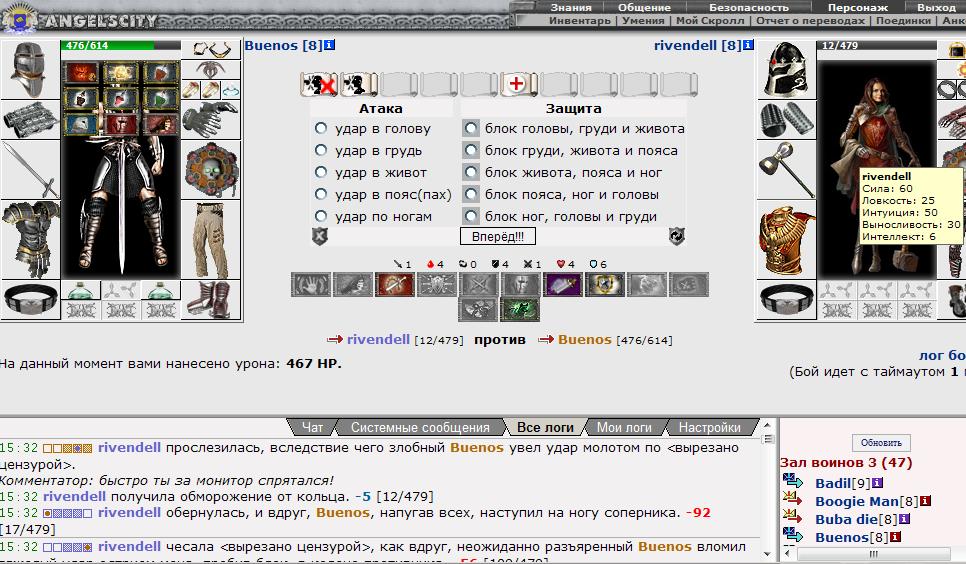Click rivendell's hammer weapon slot
Image resolution: width=966 pixels, height=564 pixels.
coord(786,170)
